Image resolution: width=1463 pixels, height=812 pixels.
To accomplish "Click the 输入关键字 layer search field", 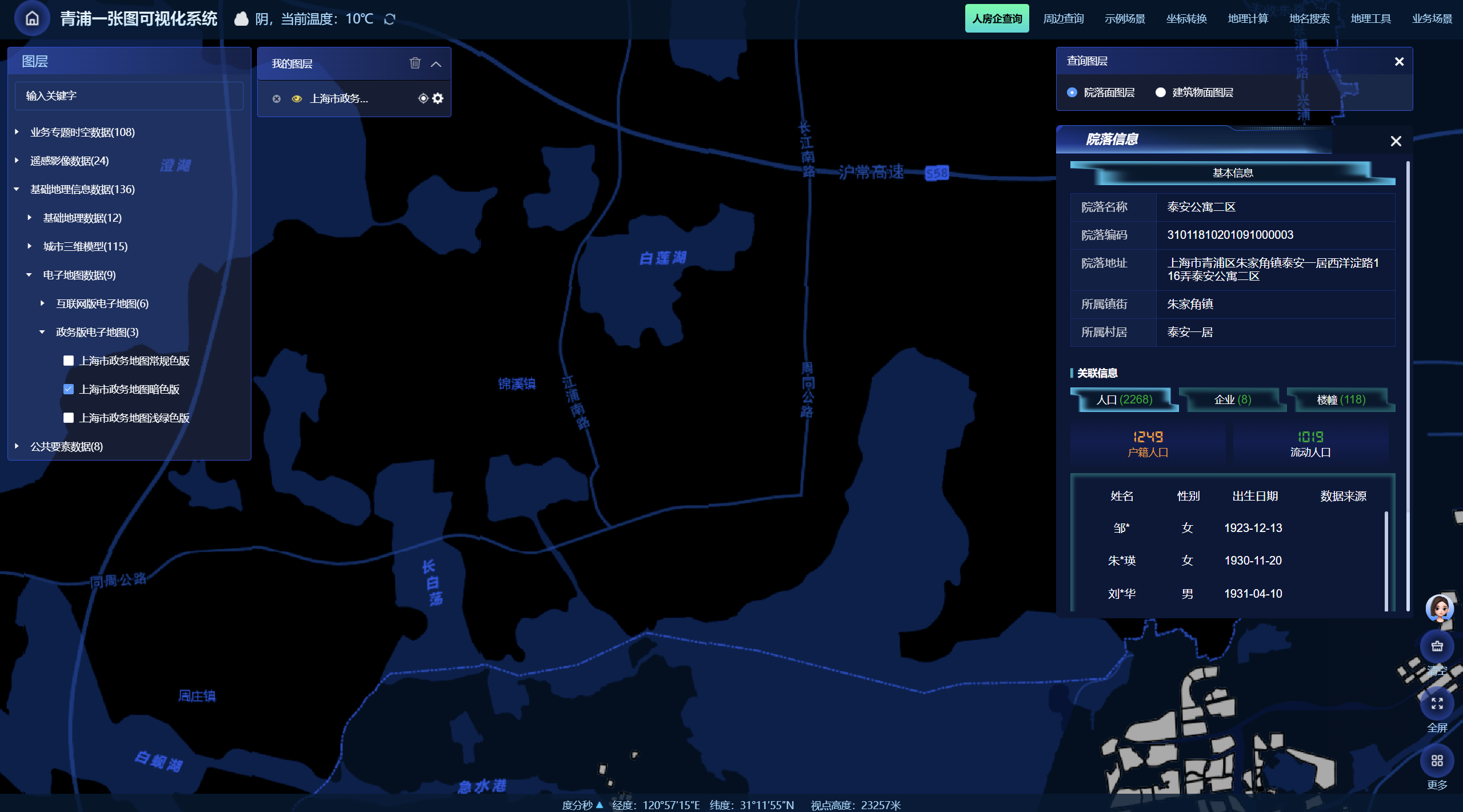I will [129, 95].
